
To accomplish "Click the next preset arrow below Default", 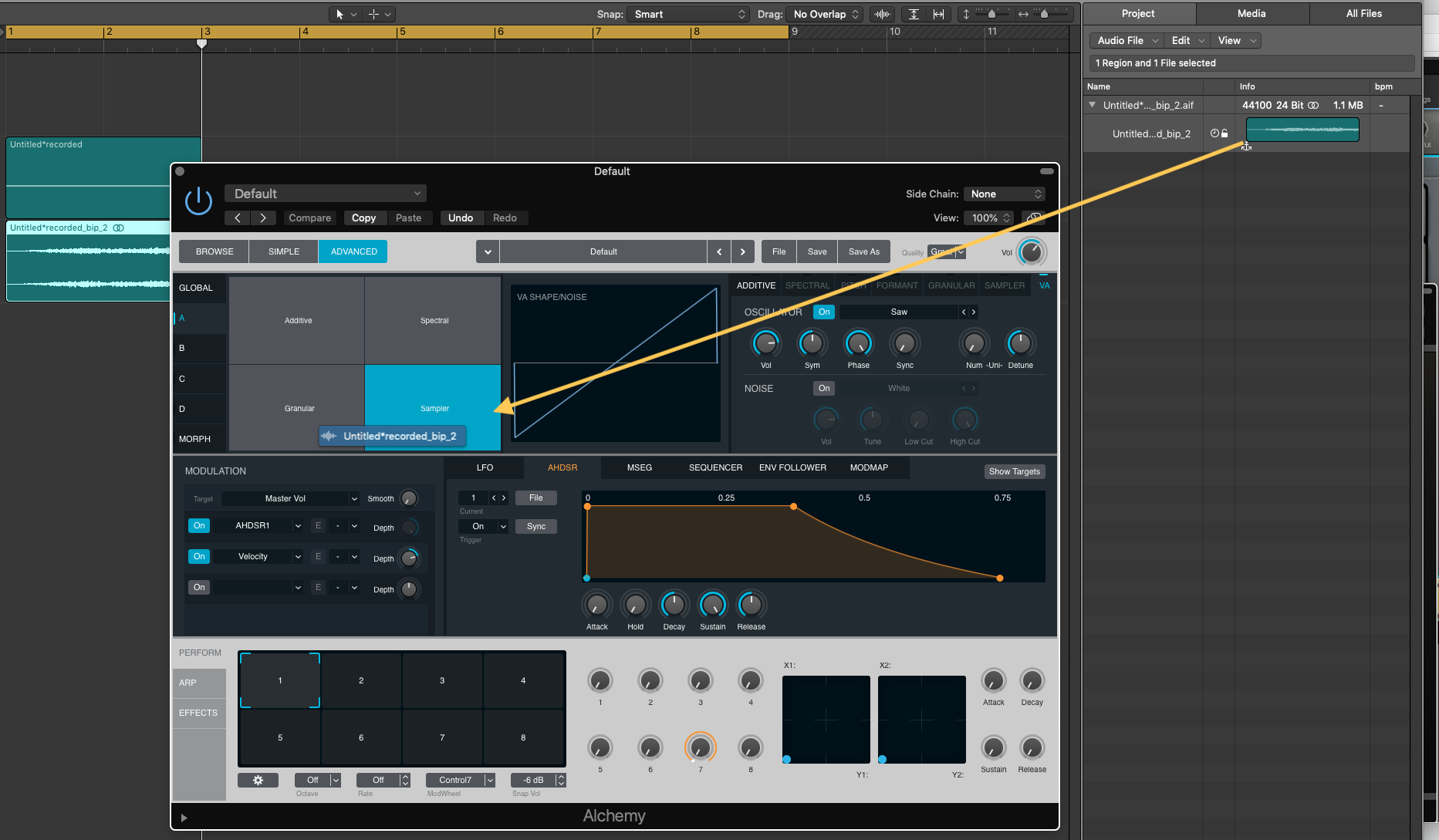I will 263,218.
